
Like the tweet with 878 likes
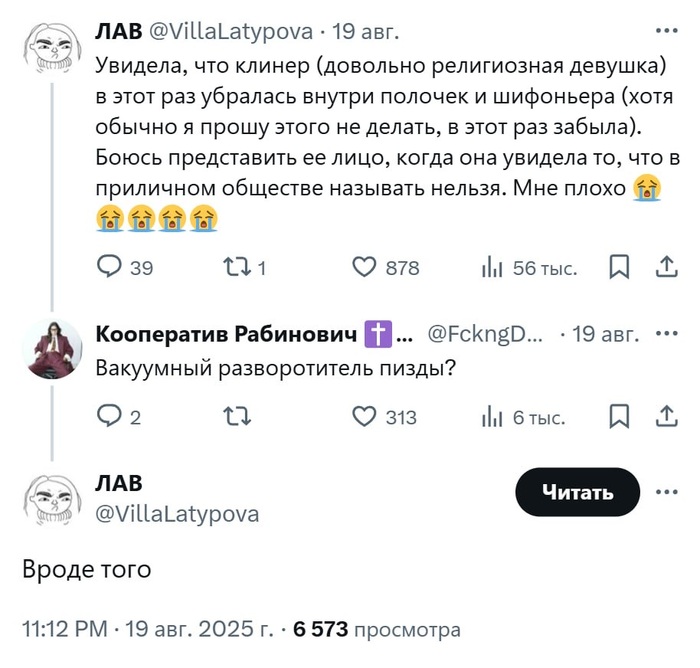coord(386,267)
